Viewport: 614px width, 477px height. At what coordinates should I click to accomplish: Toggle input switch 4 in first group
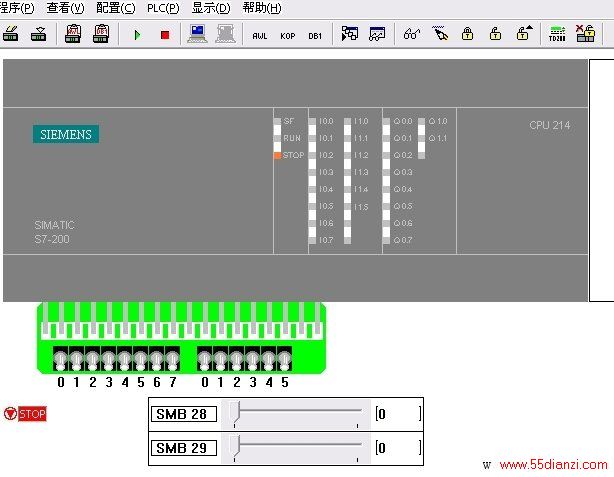click(x=125, y=359)
